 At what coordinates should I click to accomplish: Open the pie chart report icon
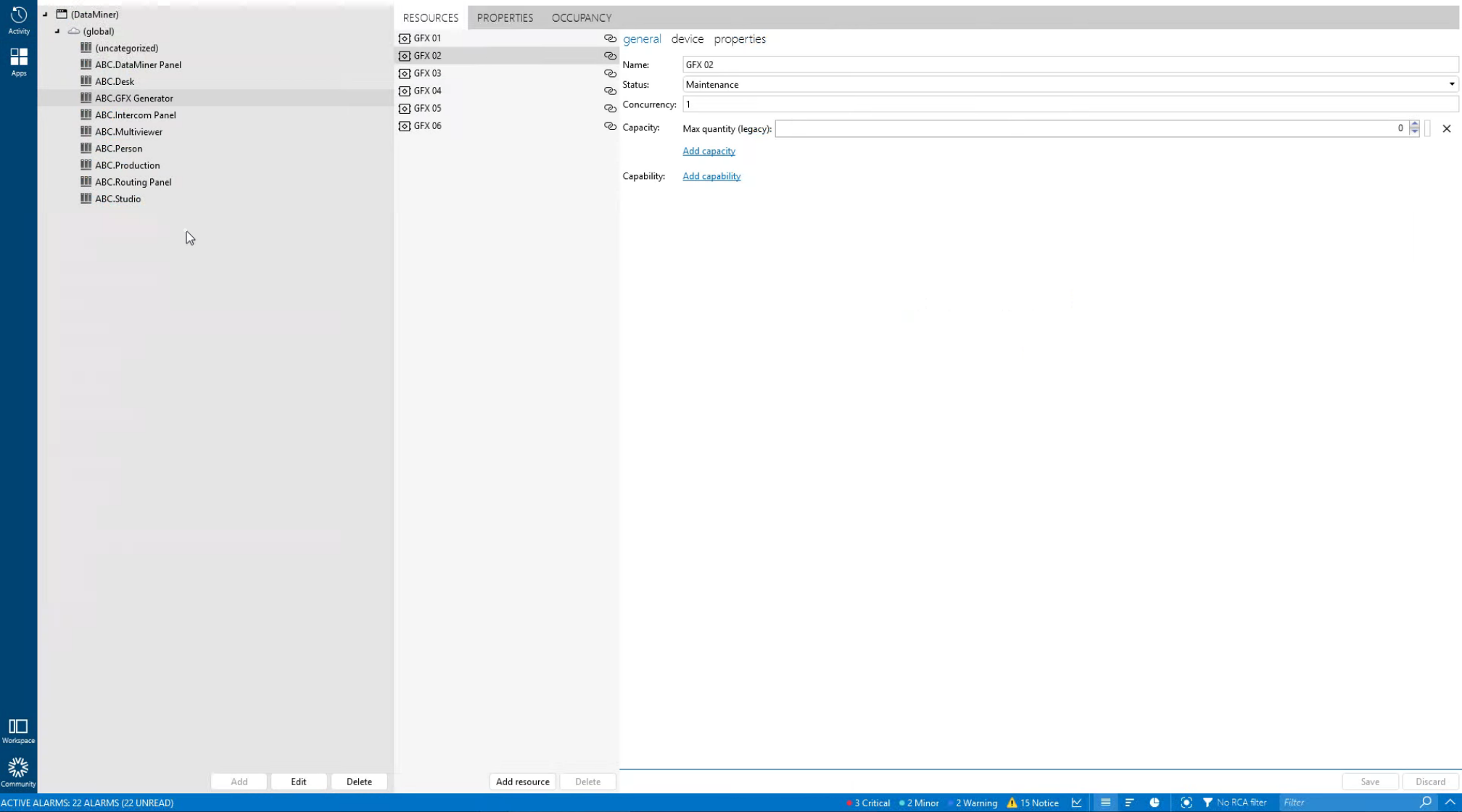coord(1155,803)
